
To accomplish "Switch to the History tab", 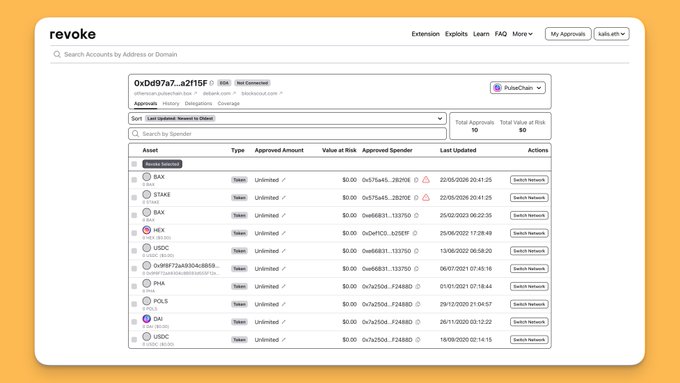I will point(171,104).
